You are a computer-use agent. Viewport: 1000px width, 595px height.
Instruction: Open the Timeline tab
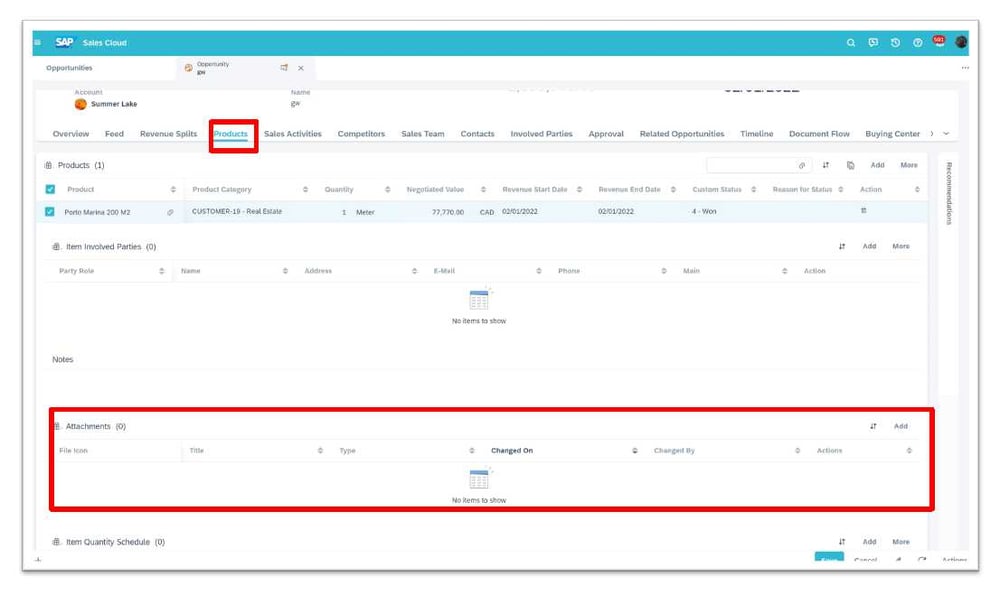coord(756,134)
